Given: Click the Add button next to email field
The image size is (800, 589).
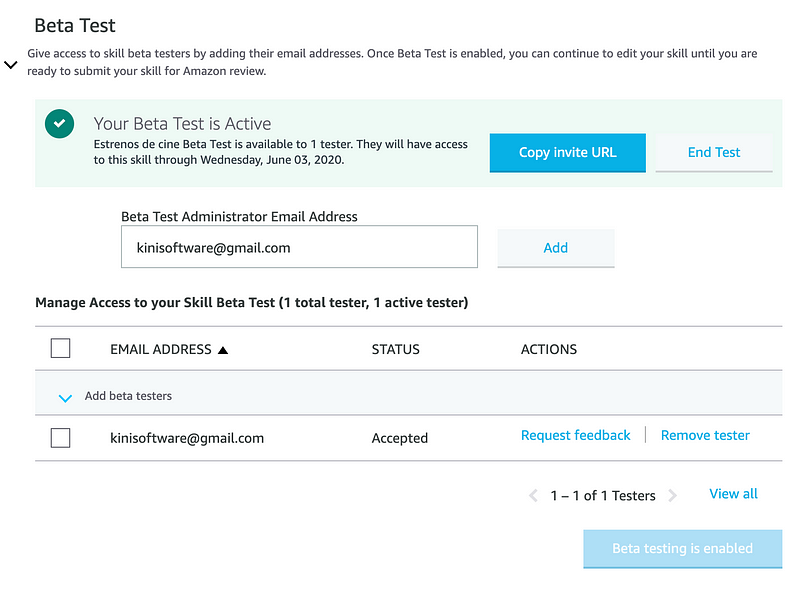Looking at the screenshot, I should point(556,248).
